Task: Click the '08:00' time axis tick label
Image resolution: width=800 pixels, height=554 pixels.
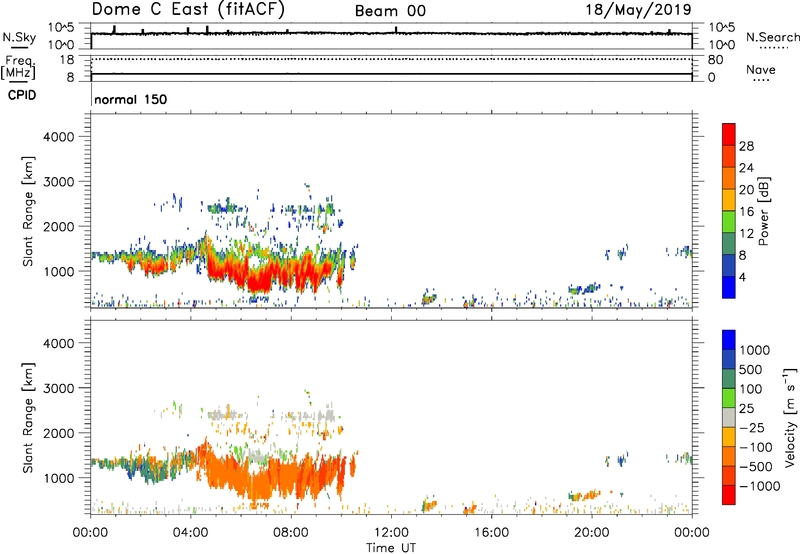Action: click(x=291, y=533)
